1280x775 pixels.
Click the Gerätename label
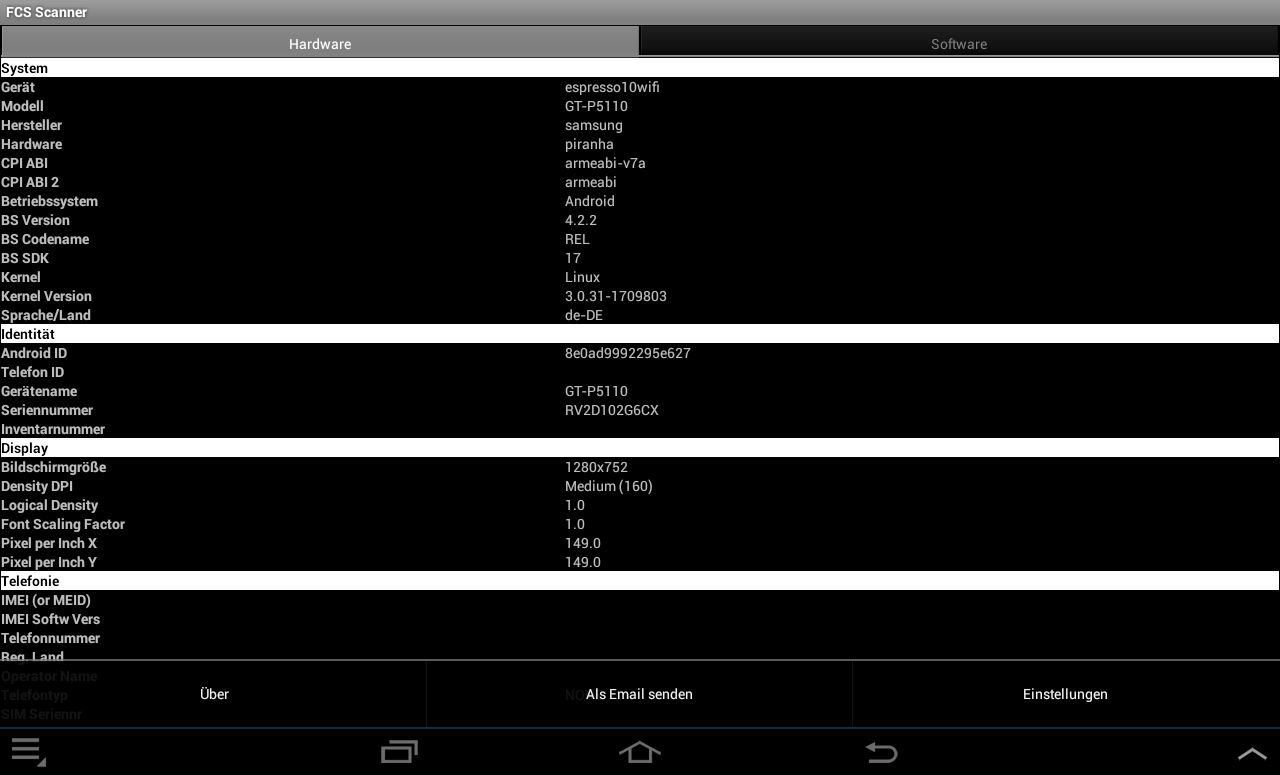pyautogui.click(x=39, y=391)
